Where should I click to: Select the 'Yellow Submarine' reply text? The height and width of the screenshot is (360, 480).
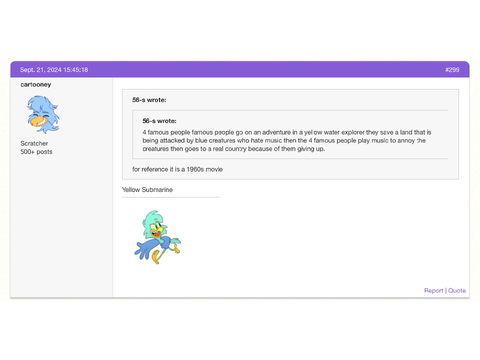pyautogui.click(x=147, y=190)
